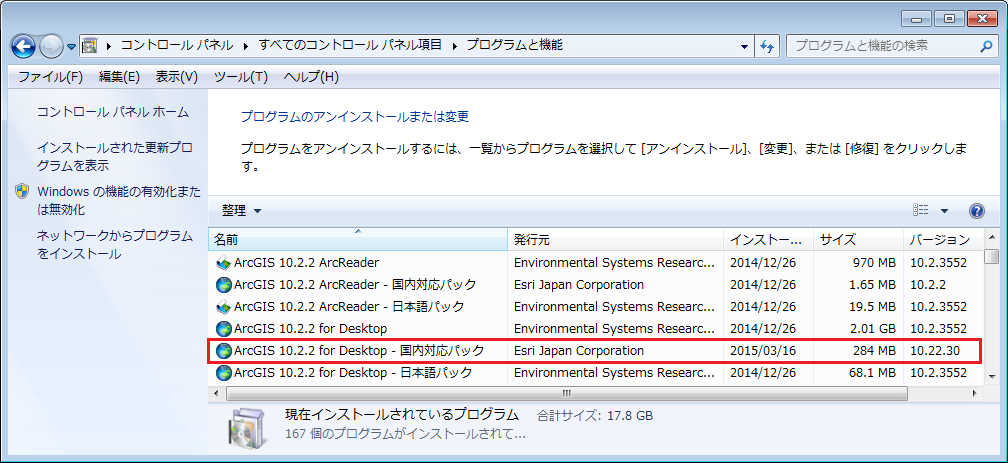Sort by the 名前 column header

(358, 240)
